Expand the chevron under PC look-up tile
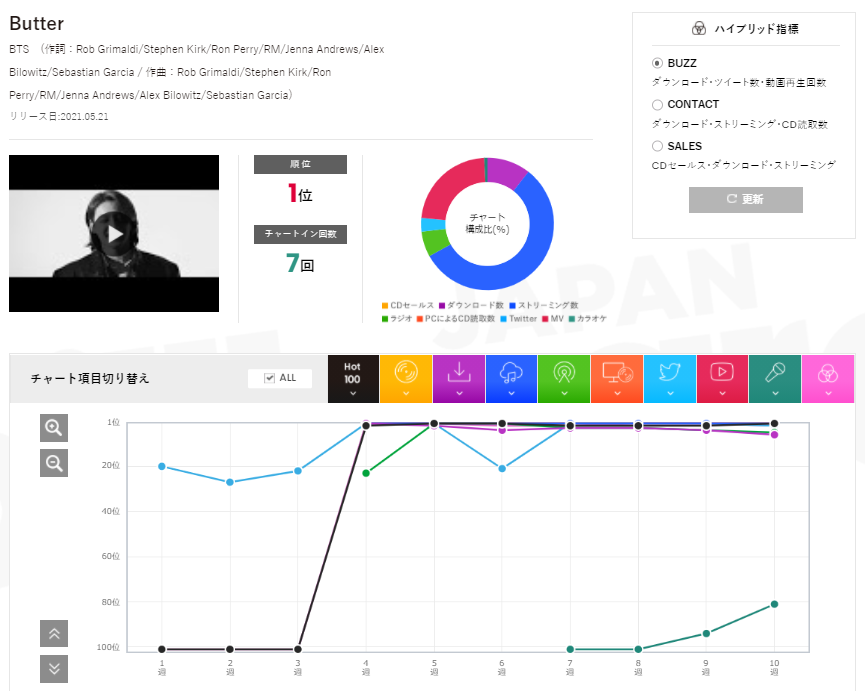Image resolution: width=865 pixels, height=691 pixels. pos(617,393)
